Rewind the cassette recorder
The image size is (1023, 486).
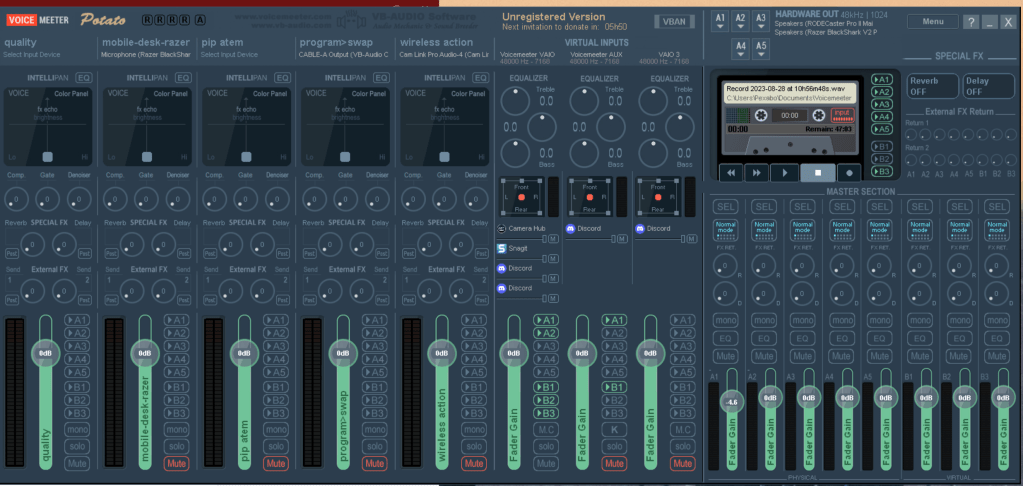(731, 173)
